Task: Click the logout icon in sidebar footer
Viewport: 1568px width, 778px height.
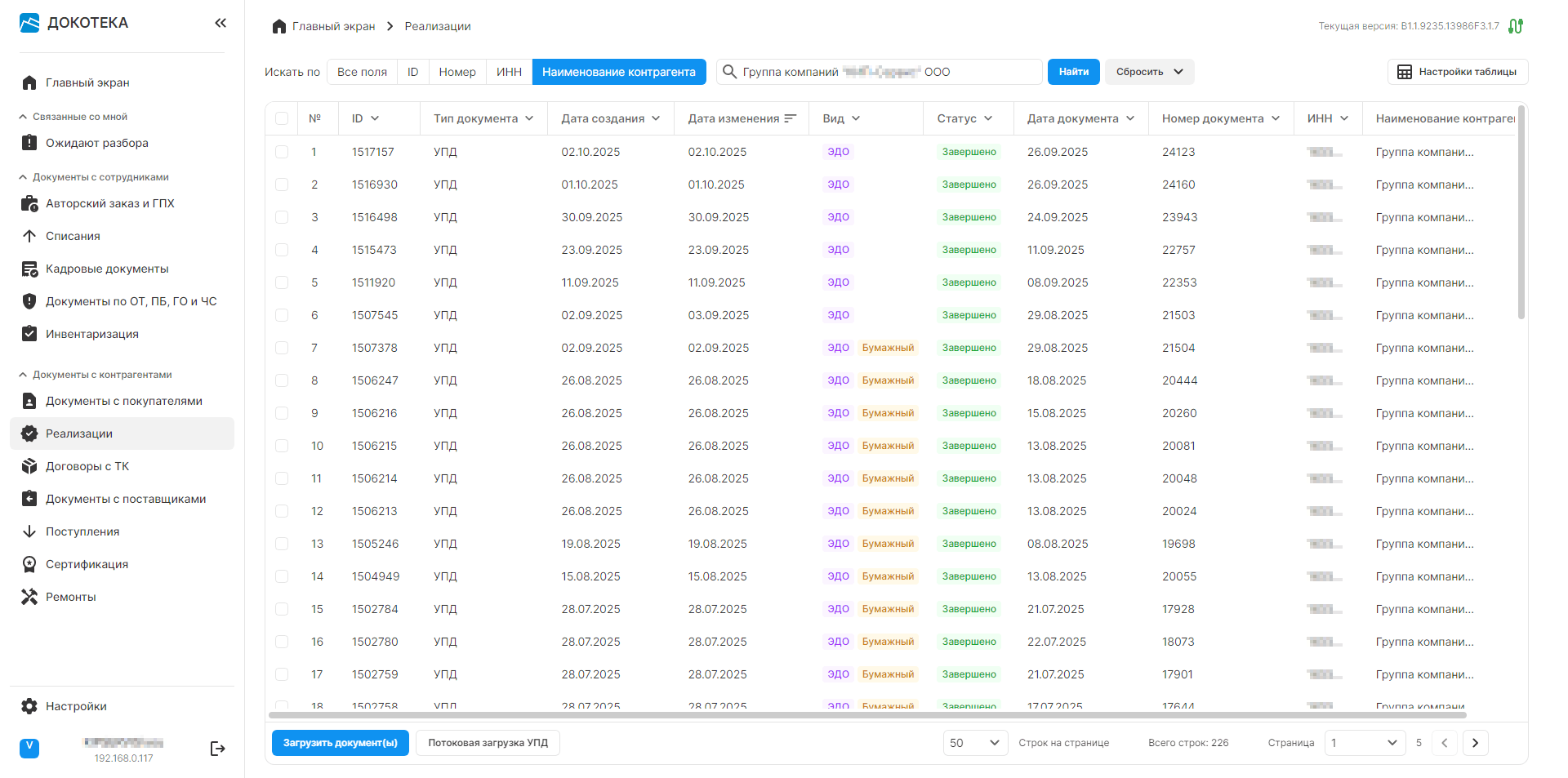Action: pos(217,749)
